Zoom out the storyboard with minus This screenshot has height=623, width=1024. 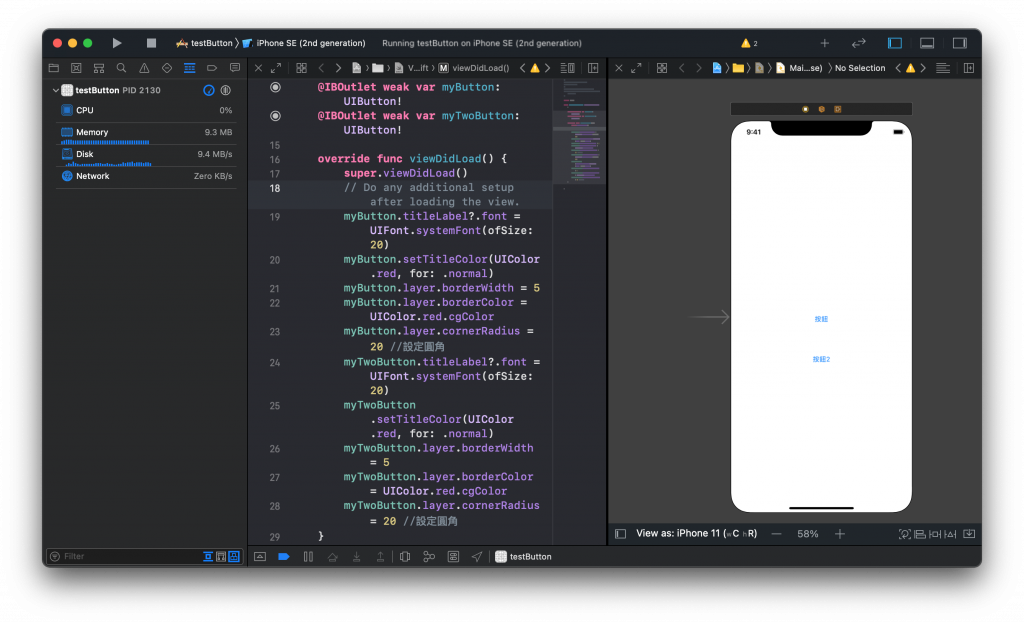[x=776, y=534]
